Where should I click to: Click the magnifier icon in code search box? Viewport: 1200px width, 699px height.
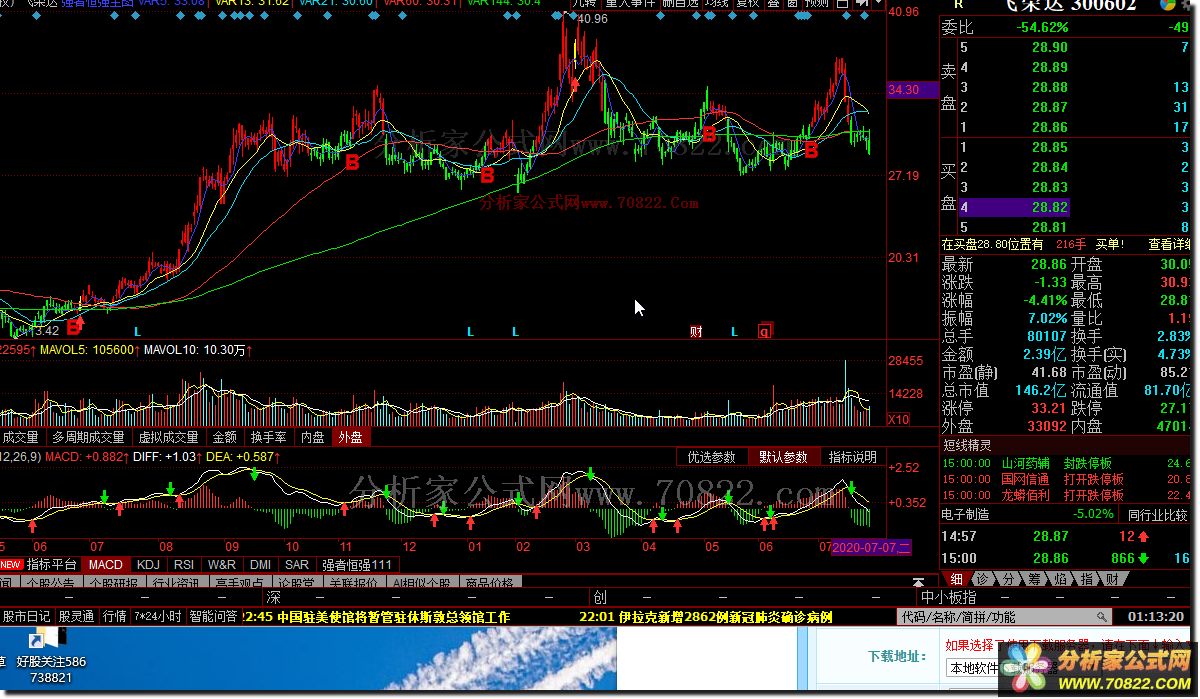(1102, 617)
